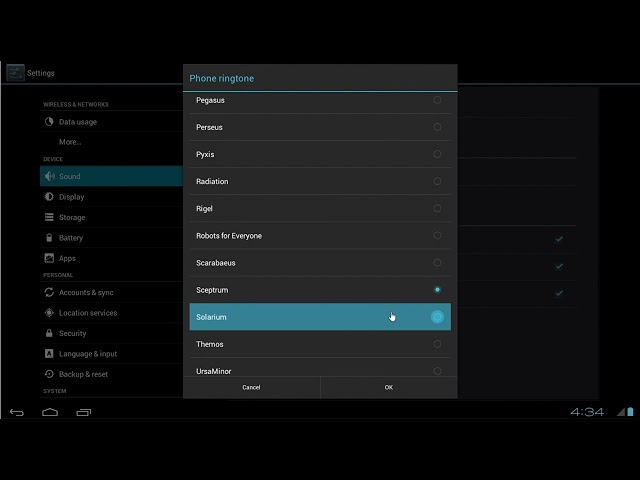
Task: Click the Perseus ringtone name
Action: 209,127
